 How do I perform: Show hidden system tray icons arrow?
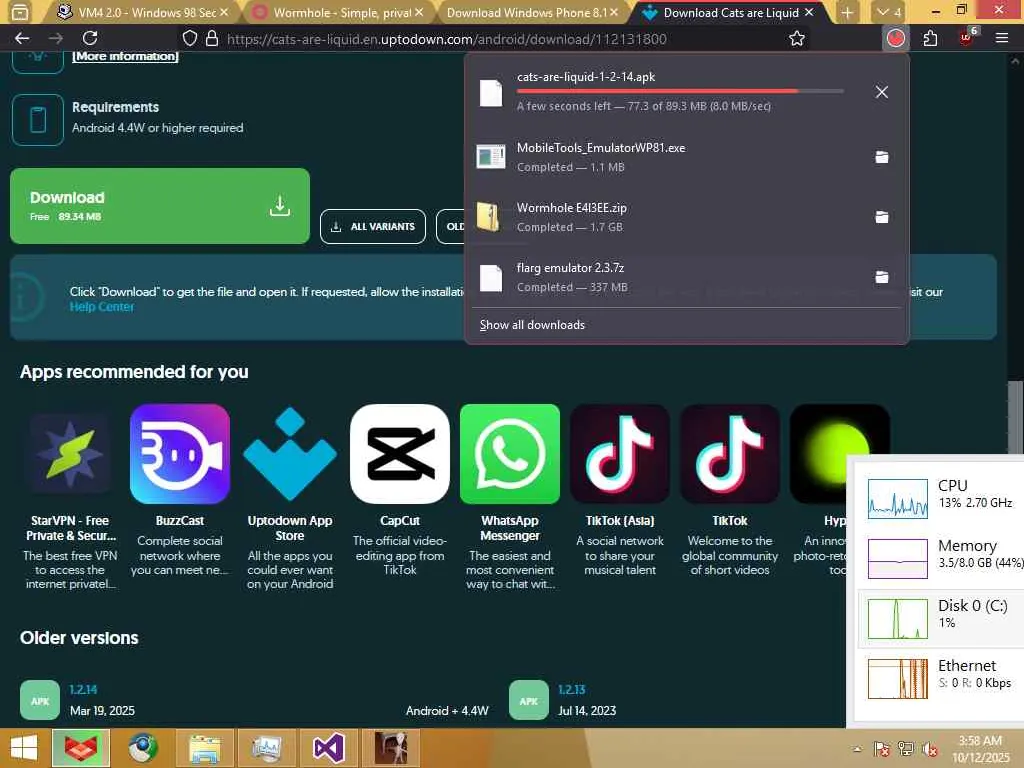pos(857,749)
